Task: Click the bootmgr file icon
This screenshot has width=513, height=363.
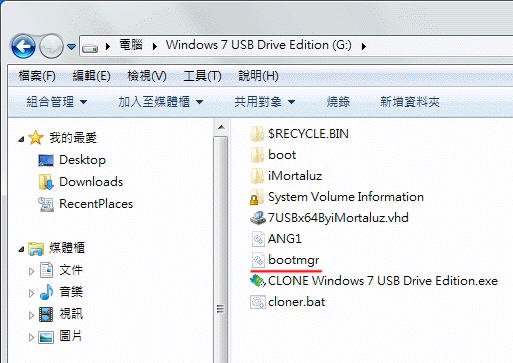Action: pyautogui.click(x=258, y=260)
